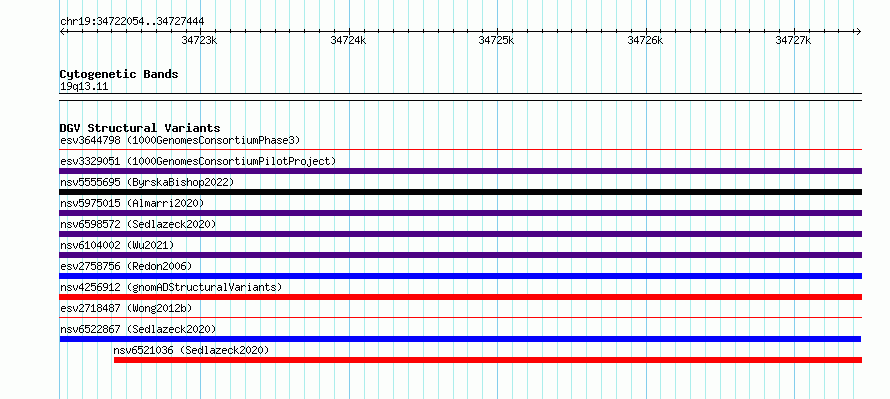The height and width of the screenshot is (399, 890).
Task: Click the purple nsv6598572 variant bar
Action: 461,234
